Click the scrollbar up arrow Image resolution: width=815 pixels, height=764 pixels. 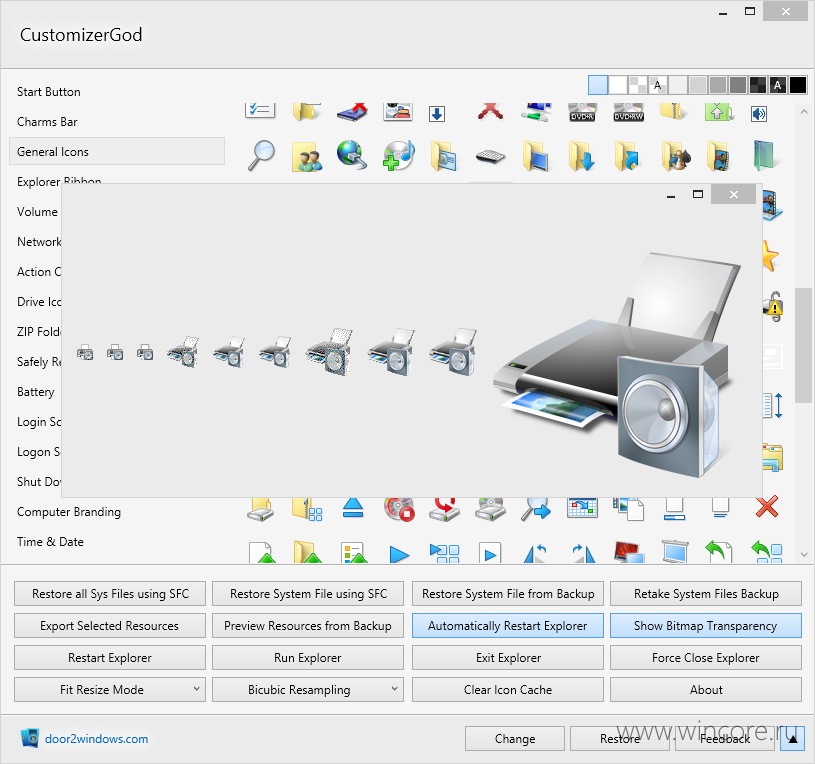pyautogui.click(x=804, y=111)
